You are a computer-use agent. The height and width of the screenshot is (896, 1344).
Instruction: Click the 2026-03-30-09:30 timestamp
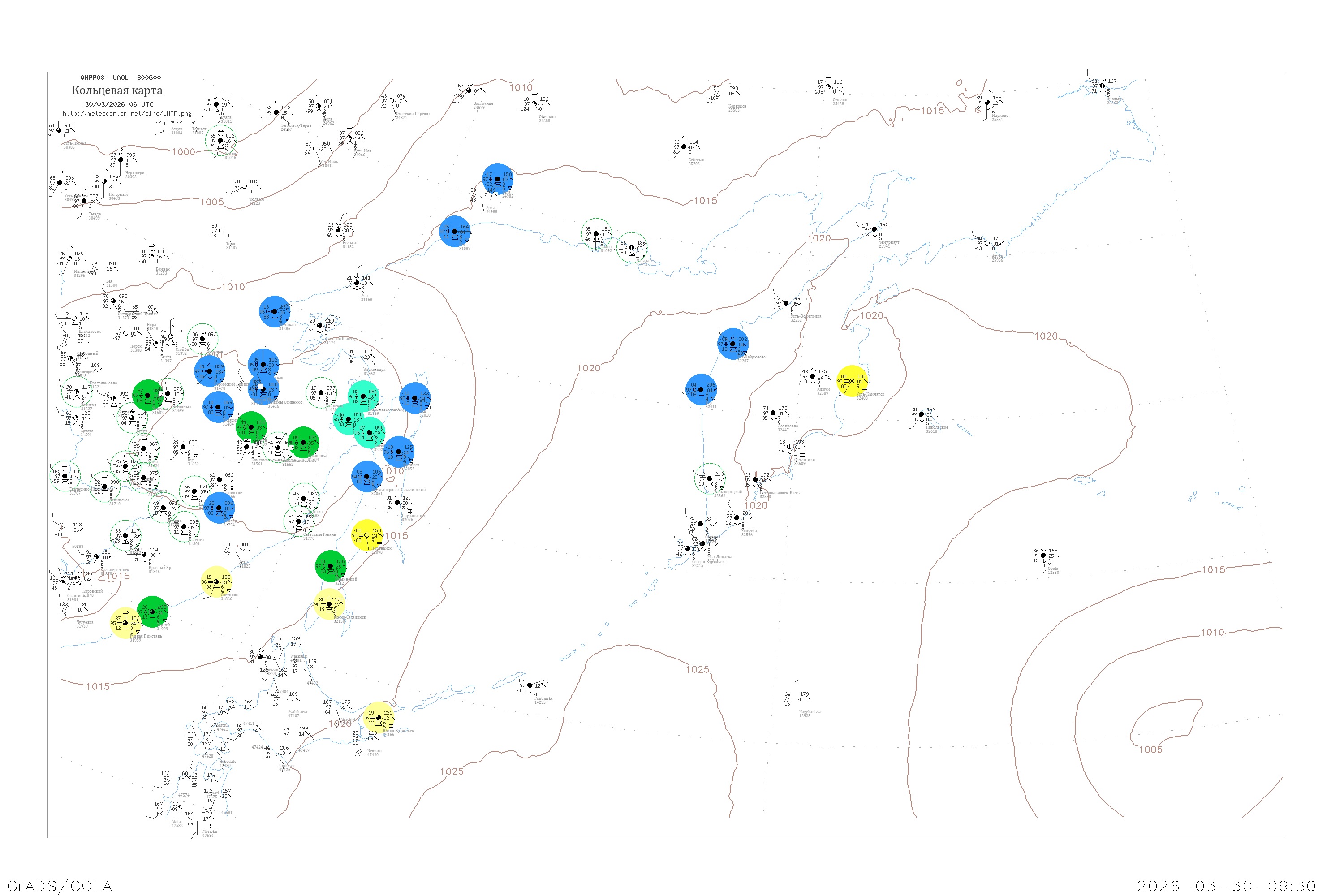point(1226,886)
